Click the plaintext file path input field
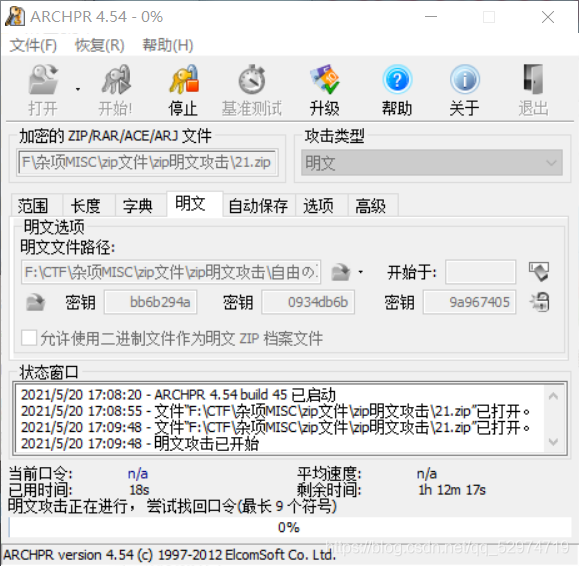Screen dimensions: 579x566 tap(171, 272)
